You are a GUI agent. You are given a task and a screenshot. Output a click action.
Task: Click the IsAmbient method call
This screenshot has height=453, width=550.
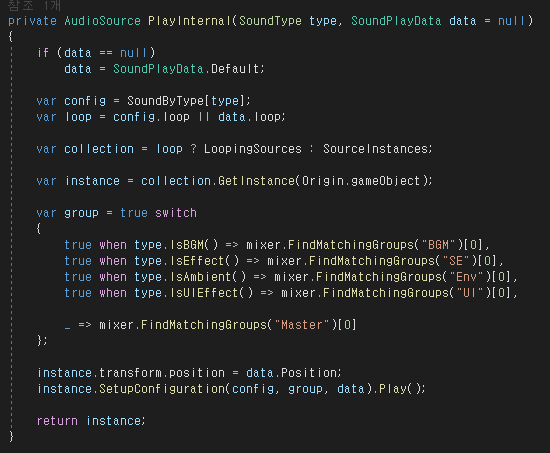(x=201, y=277)
